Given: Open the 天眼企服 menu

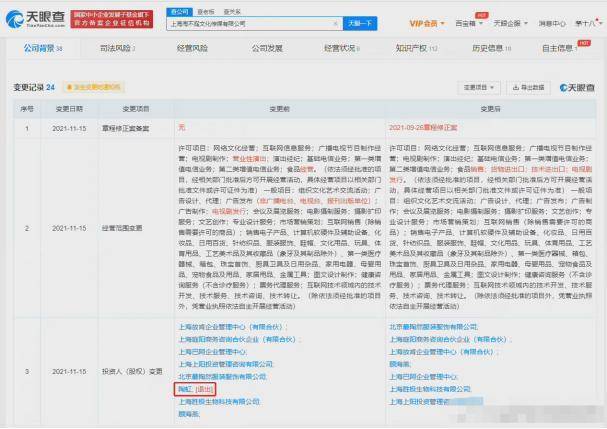Looking at the screenshot, I should 510,20.
